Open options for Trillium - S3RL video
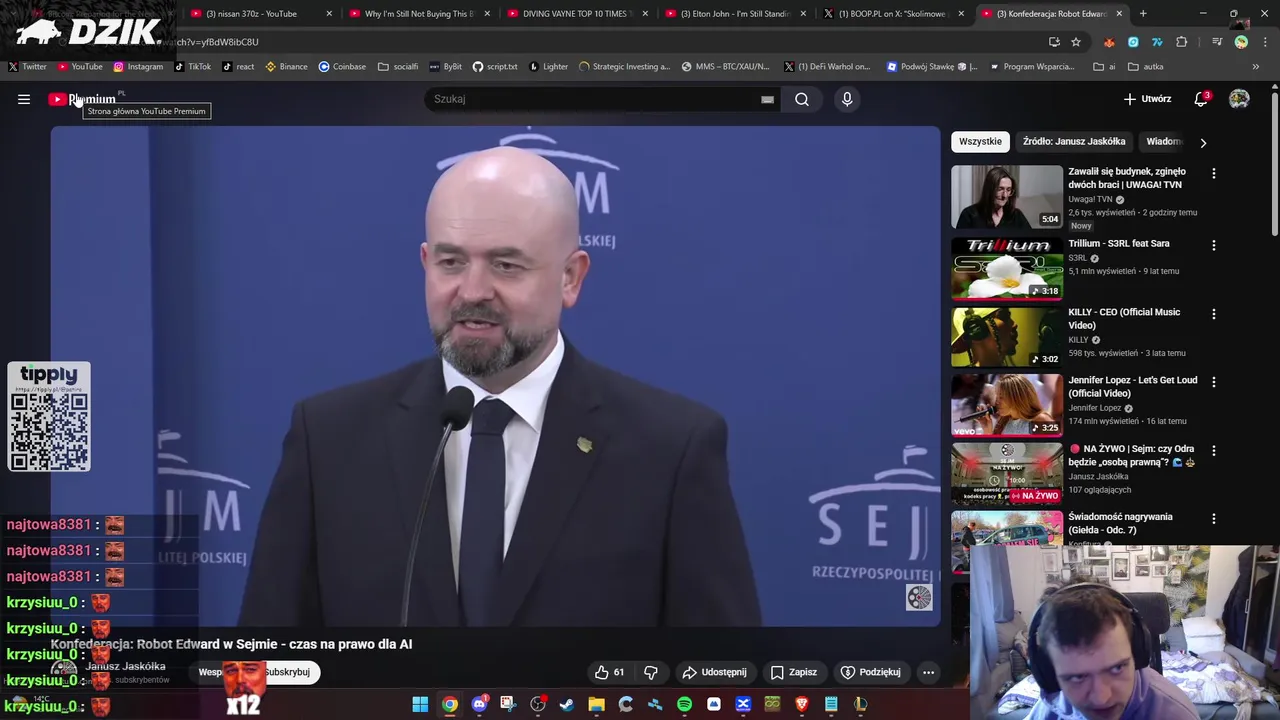Screen dimensions: 1280x720 tap(1214, 245)
